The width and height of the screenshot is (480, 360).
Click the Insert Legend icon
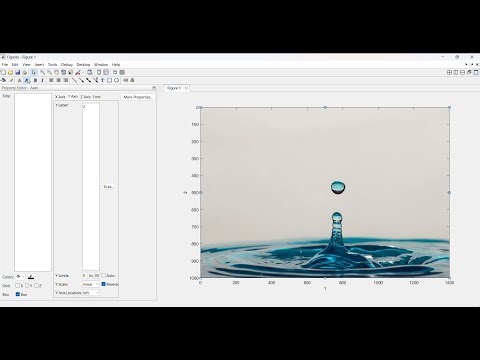point(106,72)
